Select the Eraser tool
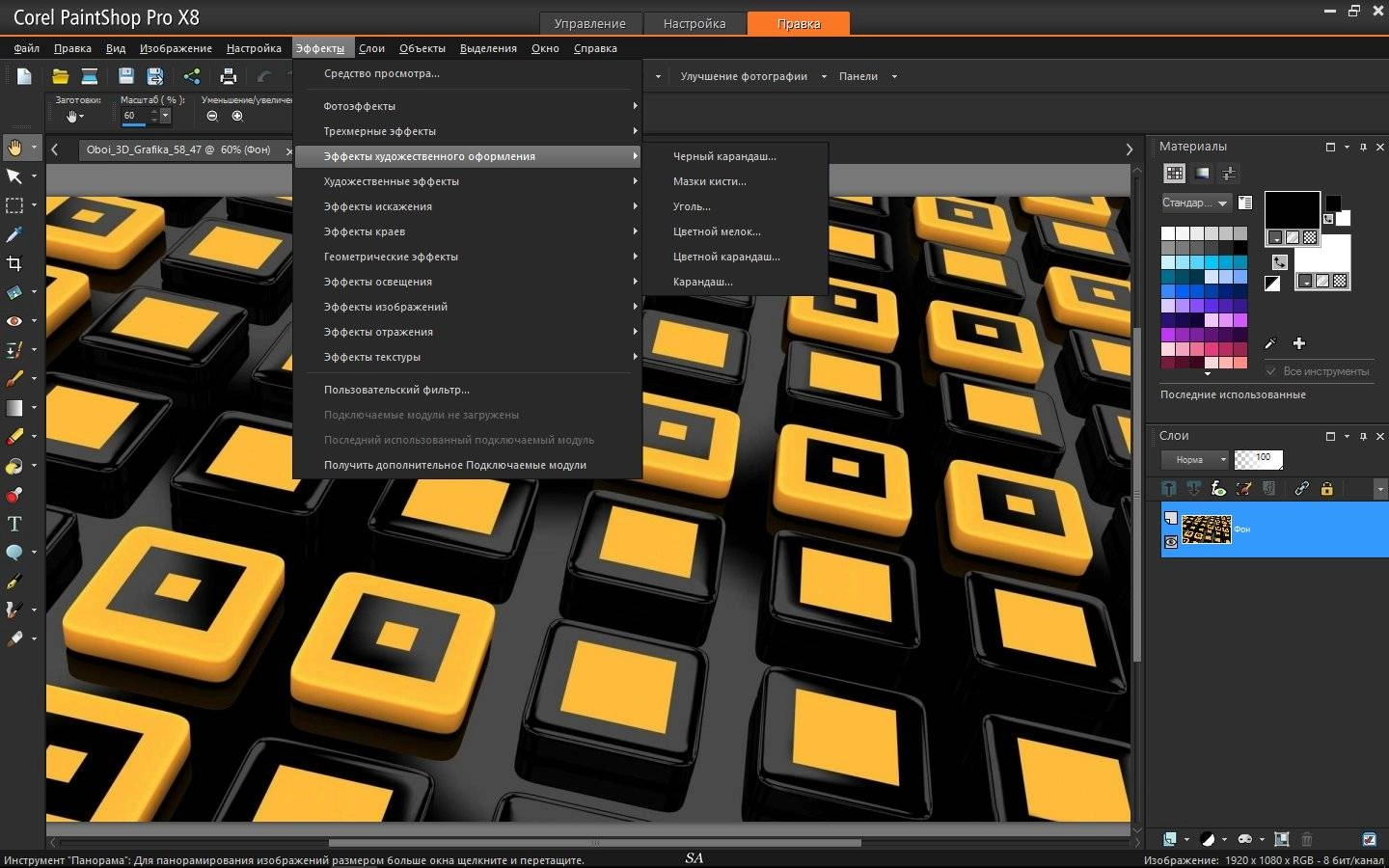Screen dimensions: 1389x868 point(14,437)
